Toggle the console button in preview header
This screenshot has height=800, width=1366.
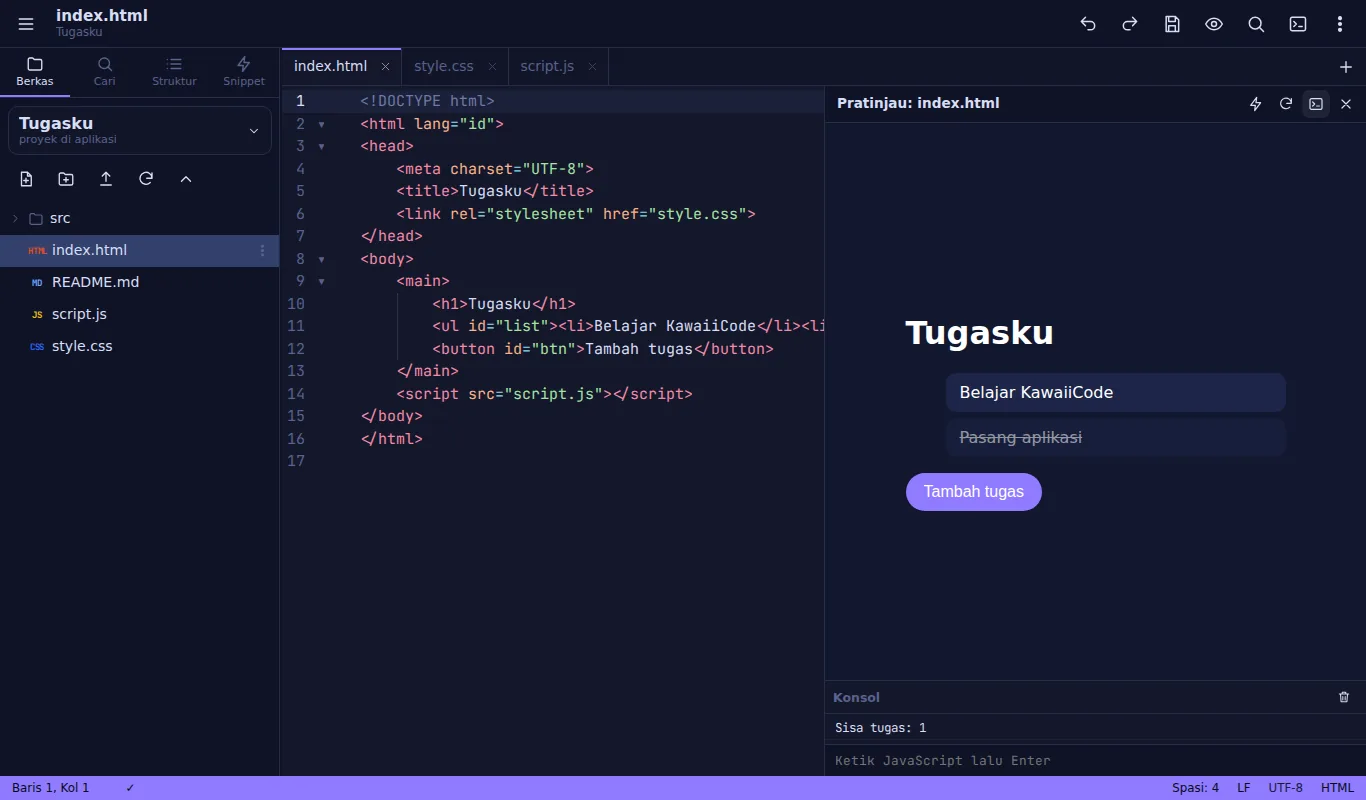coord(1316,103)
